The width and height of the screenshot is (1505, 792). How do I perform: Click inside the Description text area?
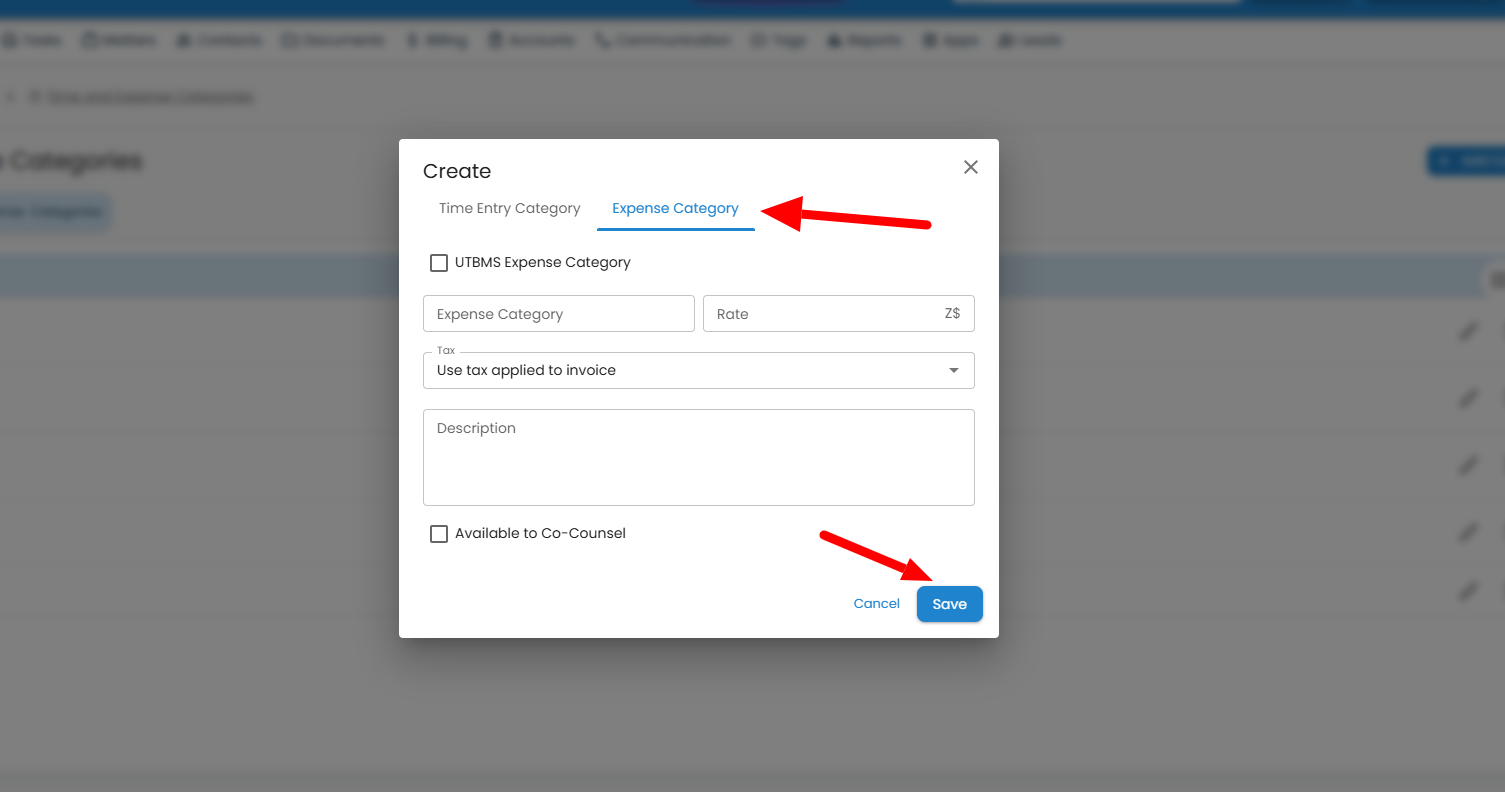[x=698, y=457]
